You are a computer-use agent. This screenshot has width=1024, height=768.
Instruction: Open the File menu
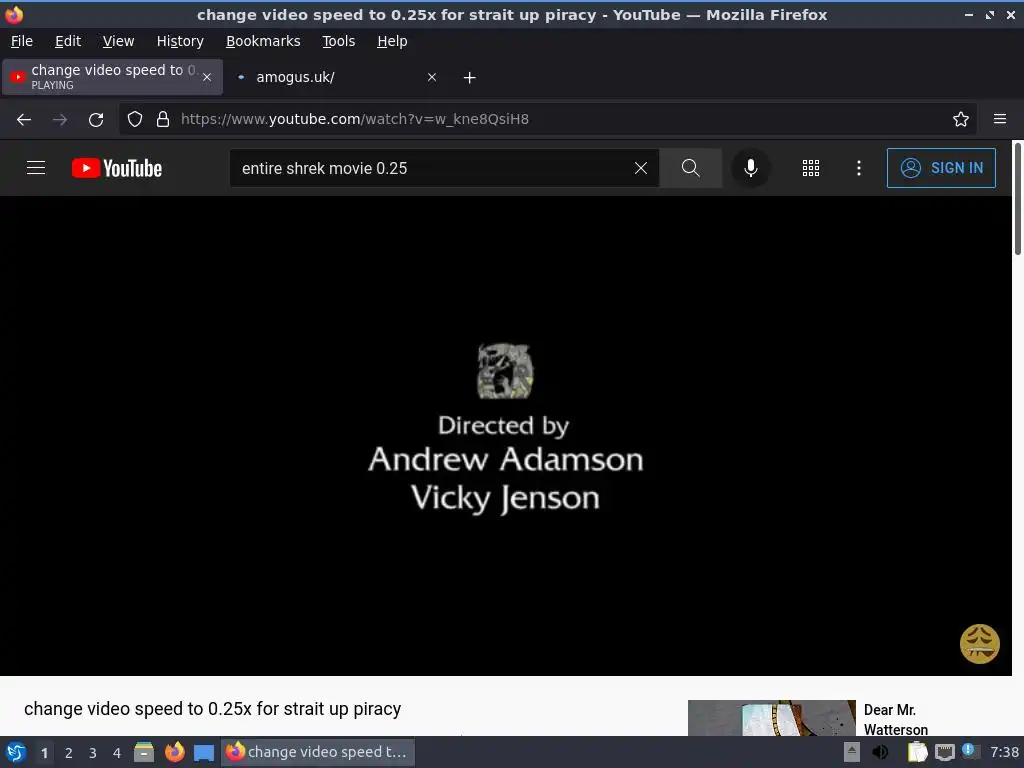[x=22, y=41]
